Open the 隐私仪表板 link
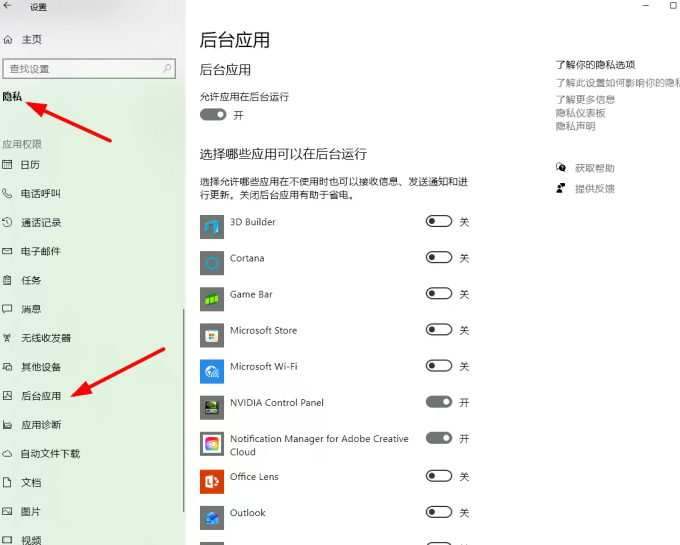Screen dimensions: 680x545 (581, 113)
